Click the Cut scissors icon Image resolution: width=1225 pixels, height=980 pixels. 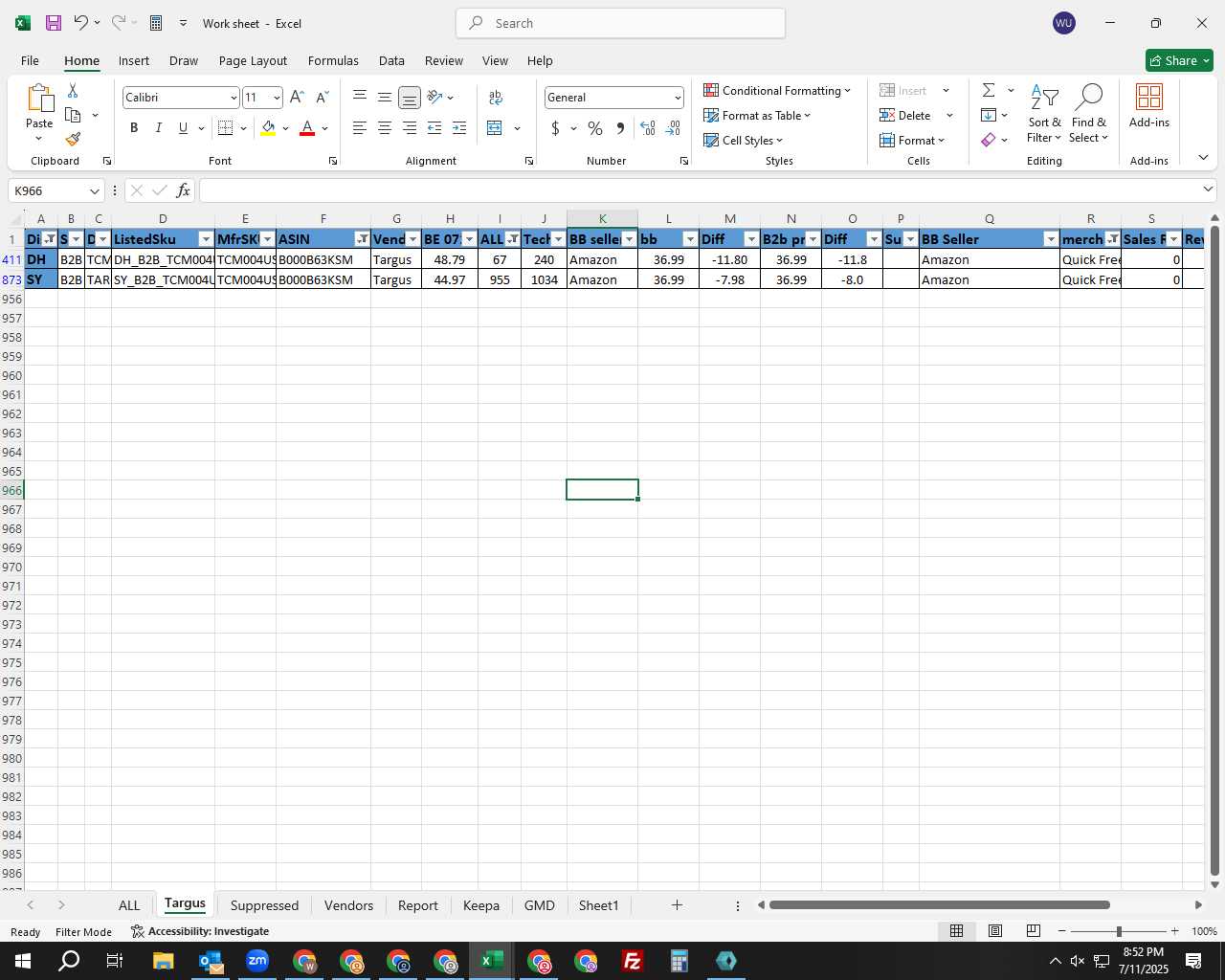73,91
